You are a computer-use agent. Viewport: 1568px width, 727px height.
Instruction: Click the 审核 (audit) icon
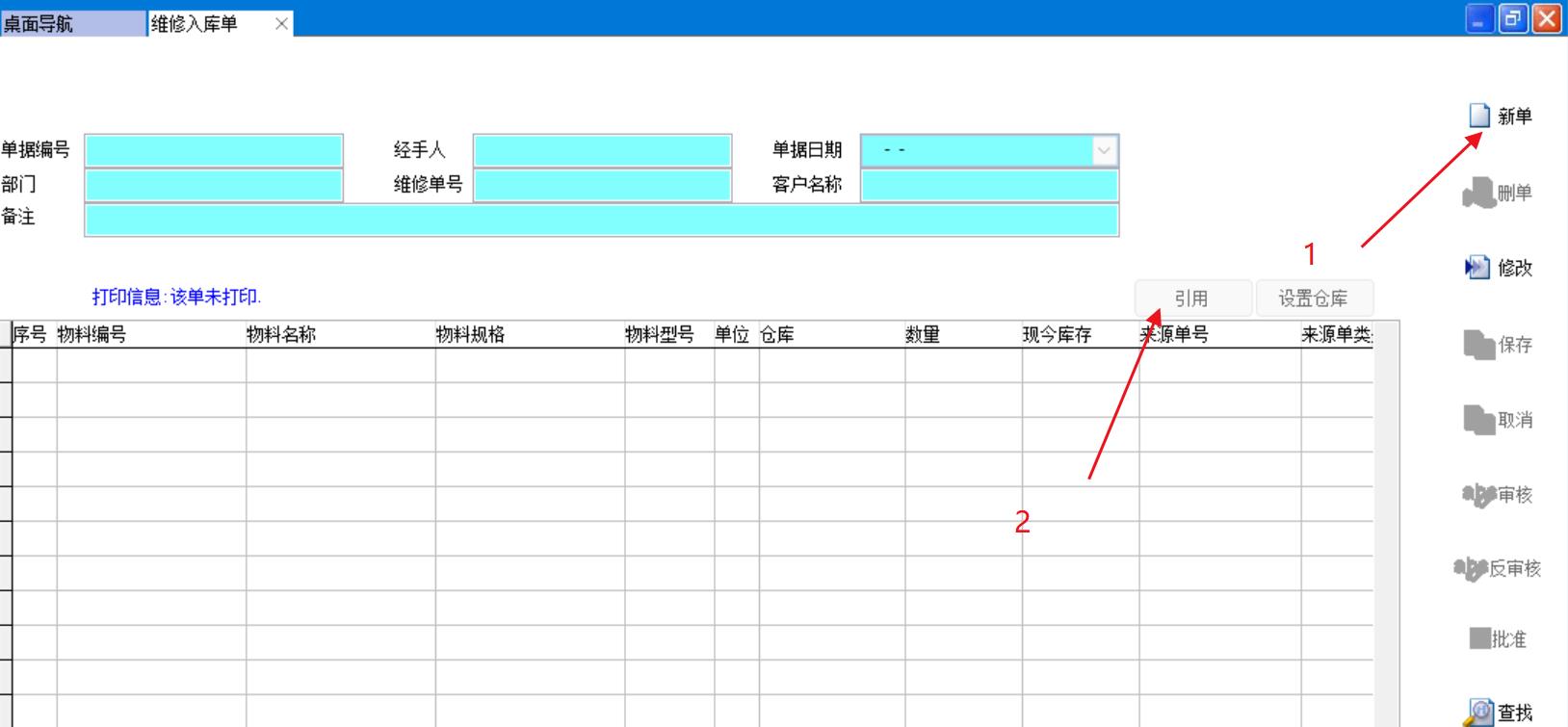(x=1478, y=495)
